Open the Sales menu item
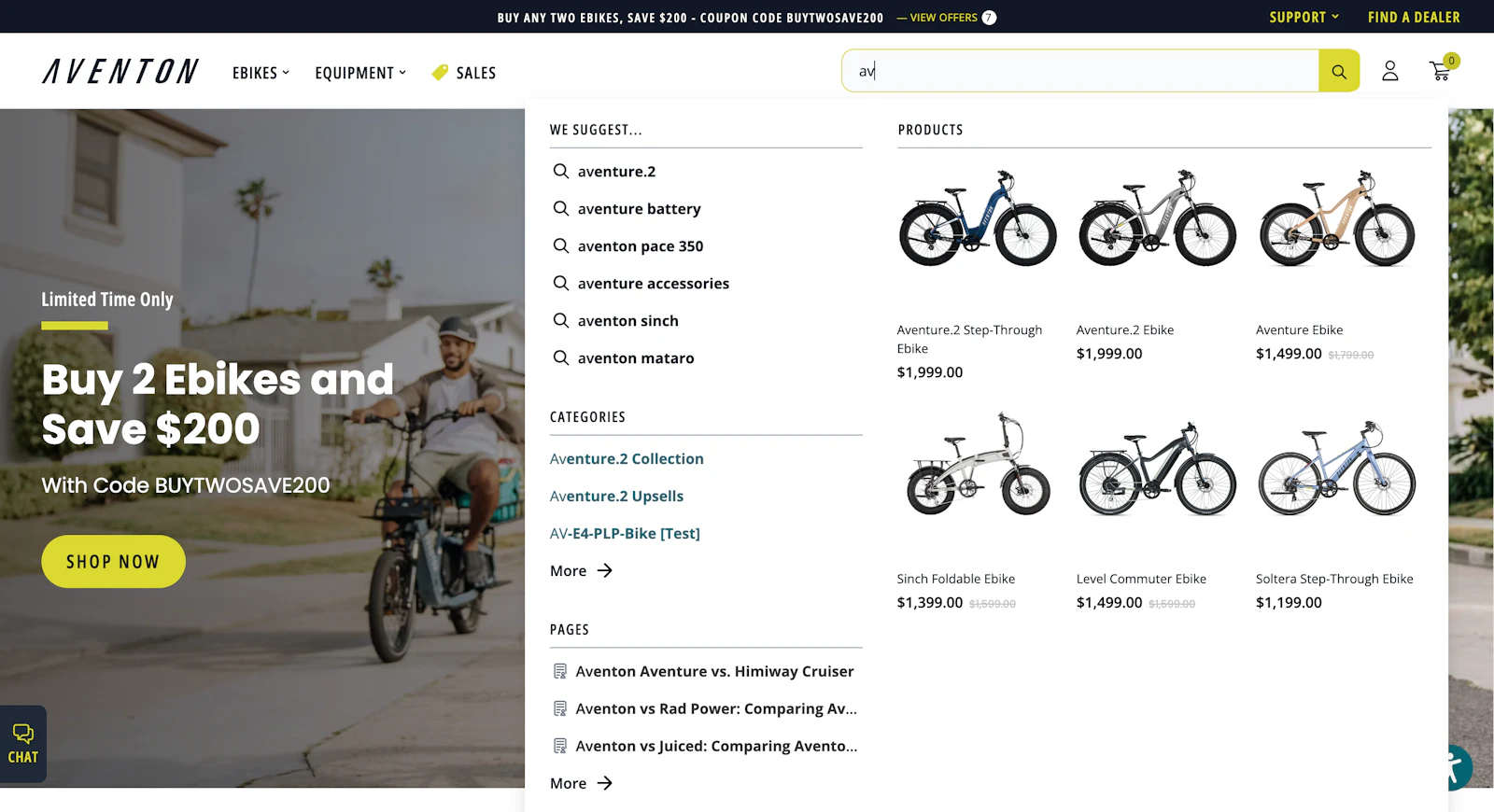 476,73
